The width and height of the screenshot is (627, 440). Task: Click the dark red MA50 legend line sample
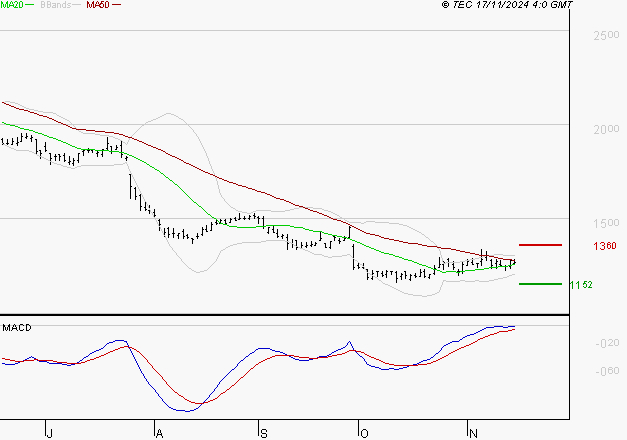coord(116,4)
